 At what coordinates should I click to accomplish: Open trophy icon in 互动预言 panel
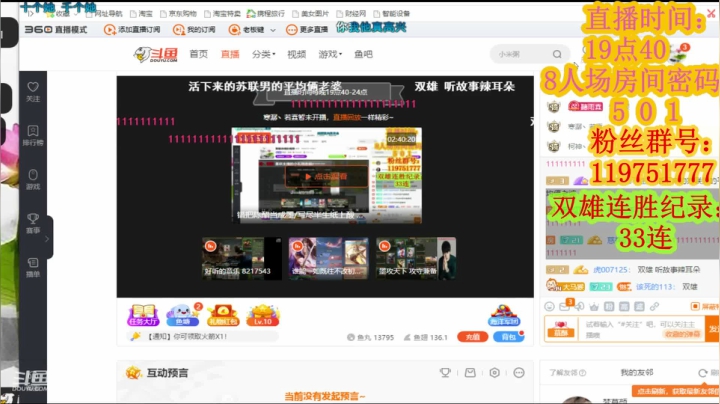pyautogui.click(x=445, y=372)
